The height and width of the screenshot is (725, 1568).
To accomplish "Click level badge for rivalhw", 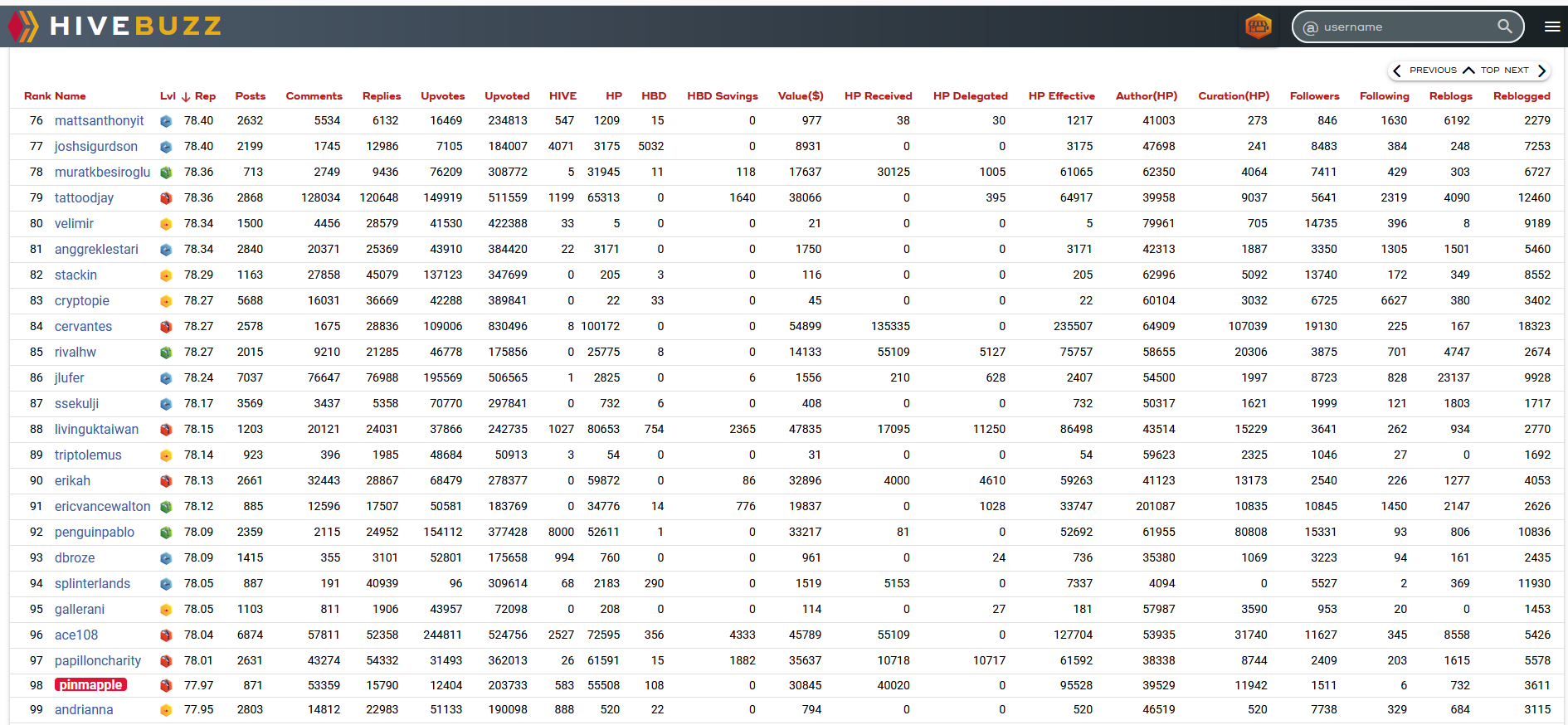I will click(x=166, y=353).
